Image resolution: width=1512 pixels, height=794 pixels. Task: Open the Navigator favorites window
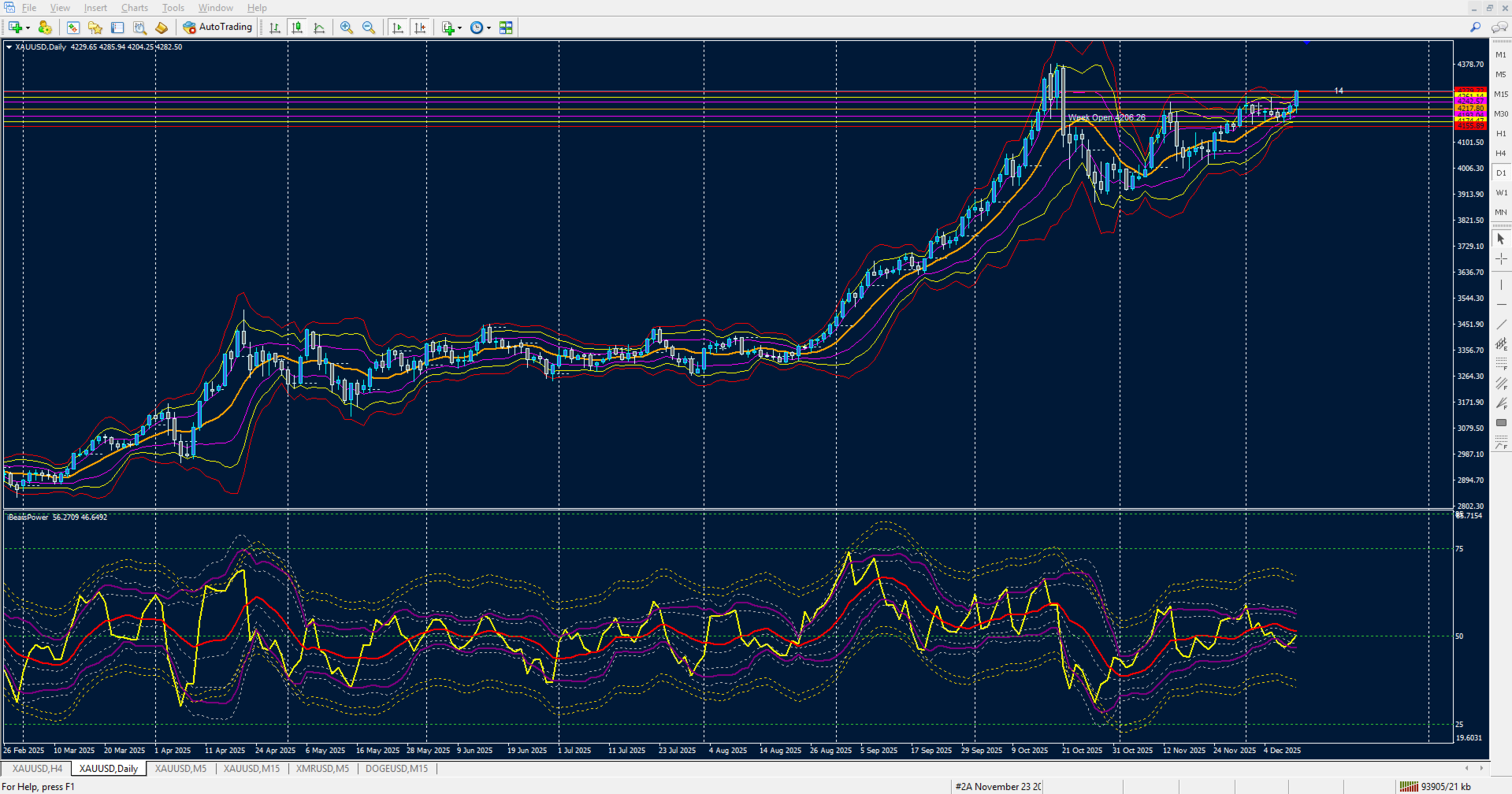[x=95, y=28]
